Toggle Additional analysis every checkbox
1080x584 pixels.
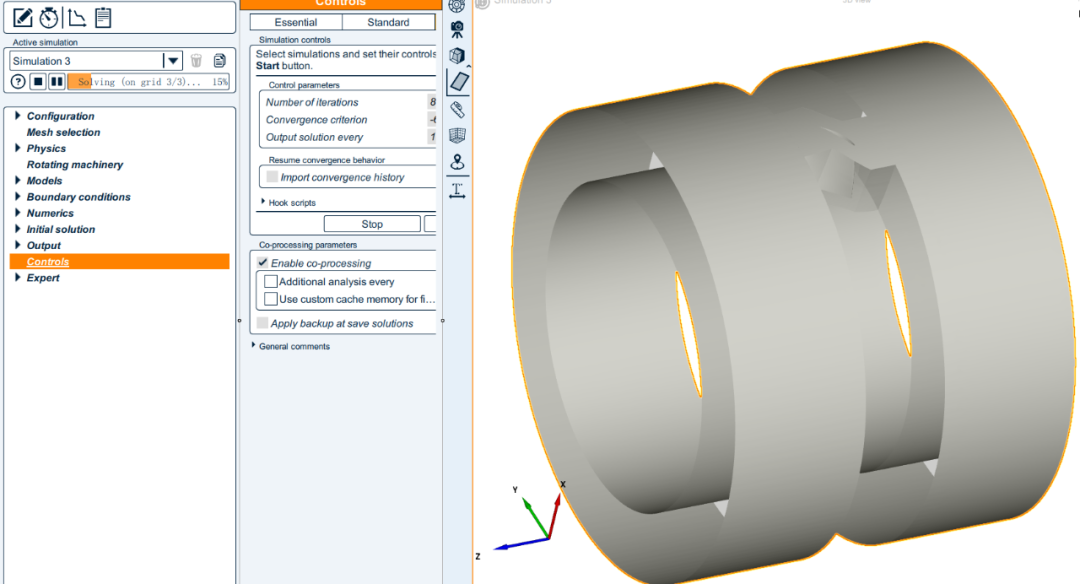(x=271, y=281)
